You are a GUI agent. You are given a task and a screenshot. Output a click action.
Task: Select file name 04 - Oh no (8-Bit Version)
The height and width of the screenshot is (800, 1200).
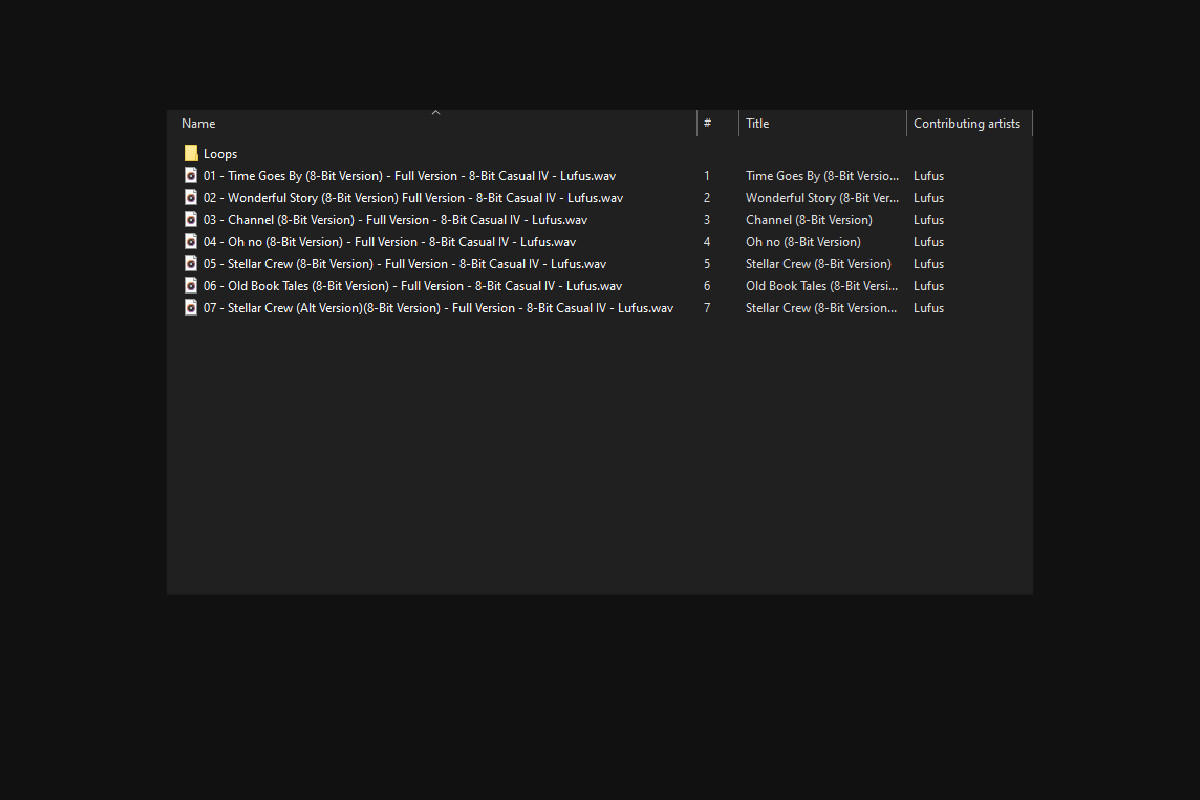[390, 242]
